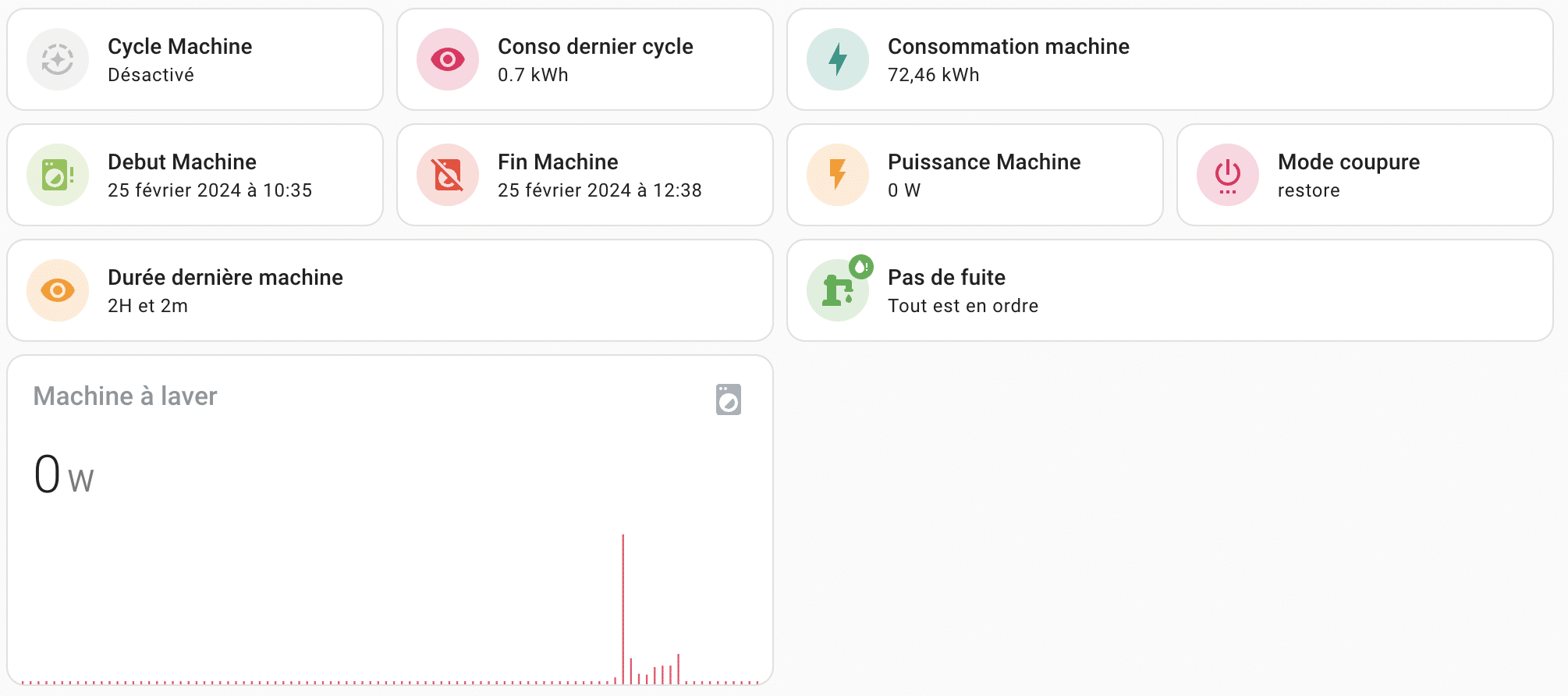This screenshot has height=696, width=1568.
Task: Click the green faucet leak icon
Action: (x=838, y=290)
